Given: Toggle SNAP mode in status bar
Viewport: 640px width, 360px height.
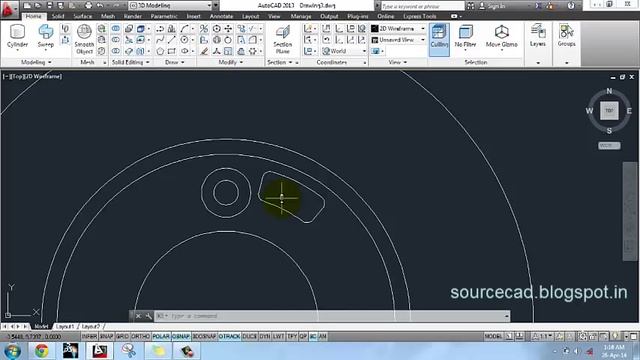Looking at the screenshot, I should 107,336.
